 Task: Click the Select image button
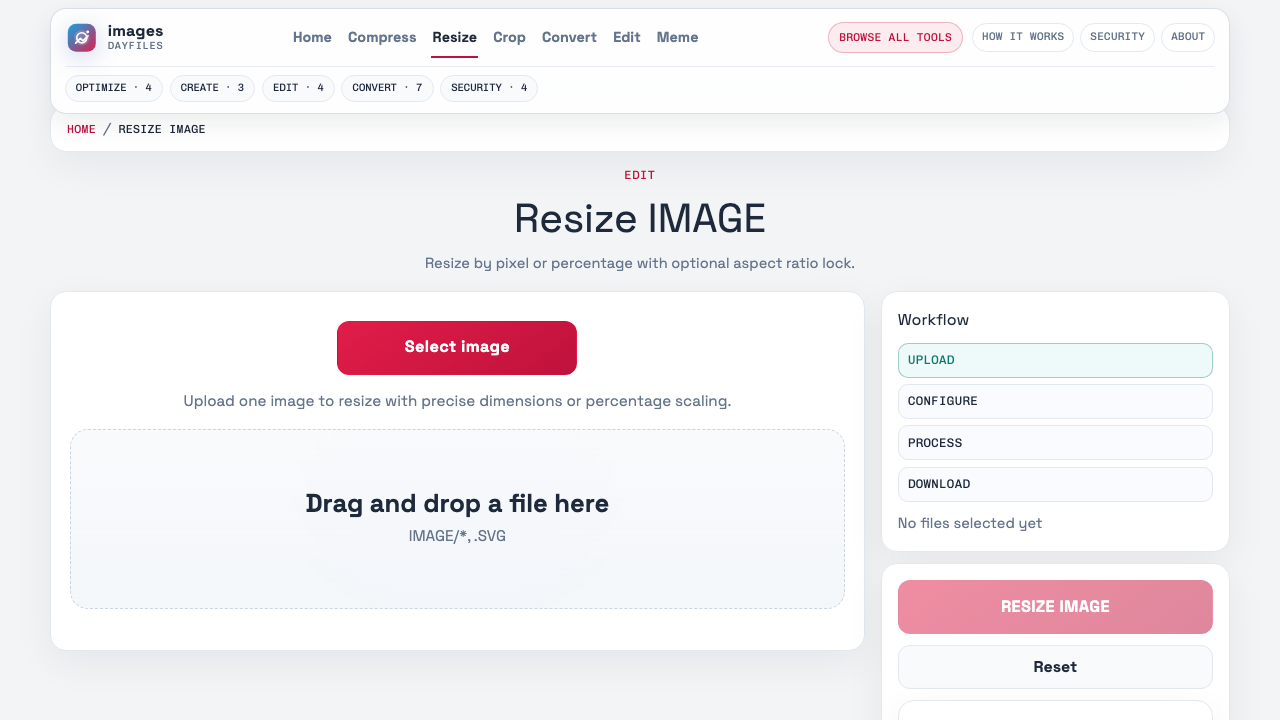click(456, 348)
